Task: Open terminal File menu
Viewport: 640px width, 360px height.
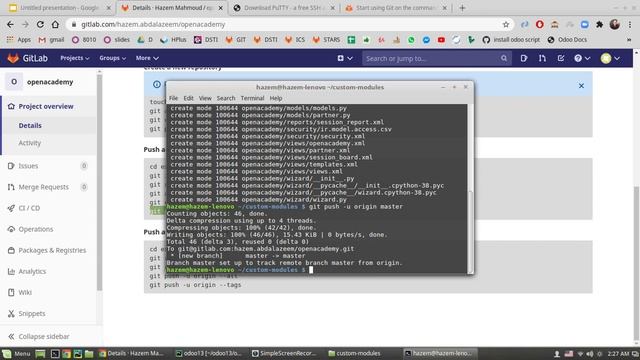Action: click(x=173, y=98)
